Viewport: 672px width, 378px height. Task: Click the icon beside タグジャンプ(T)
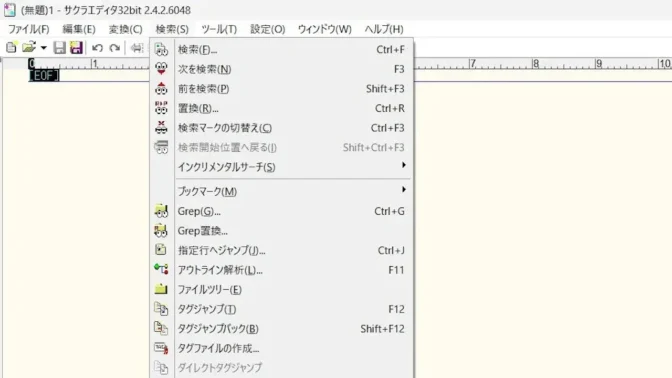[161, 309]
